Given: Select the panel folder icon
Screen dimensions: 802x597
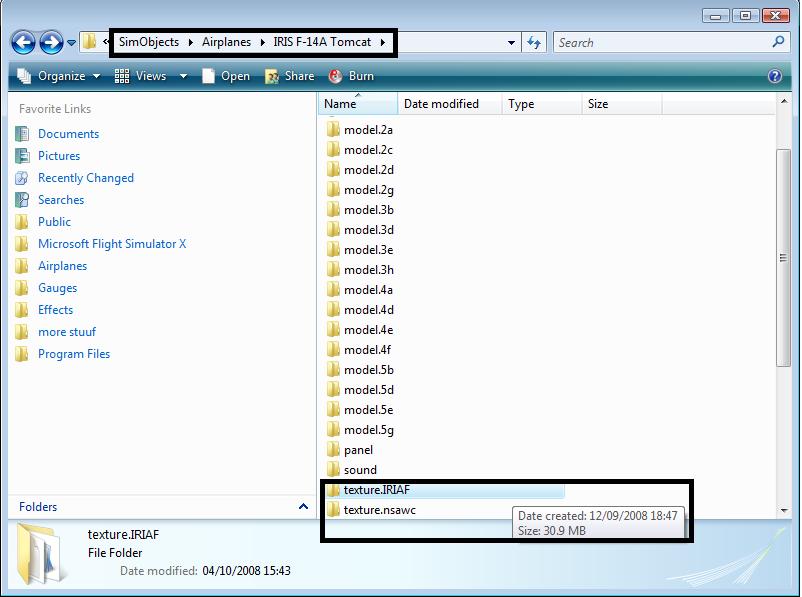Looking at the screenshot, I should click(334, 450).
